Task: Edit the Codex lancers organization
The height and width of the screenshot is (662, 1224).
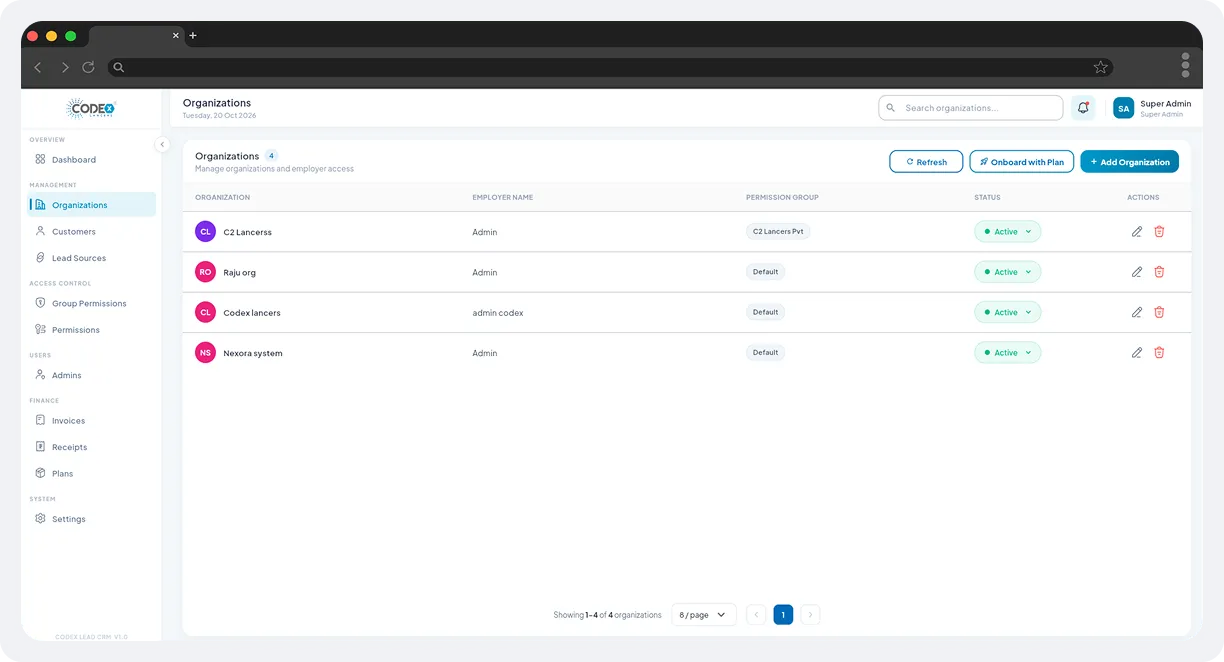Action: tap(1137, 312)
